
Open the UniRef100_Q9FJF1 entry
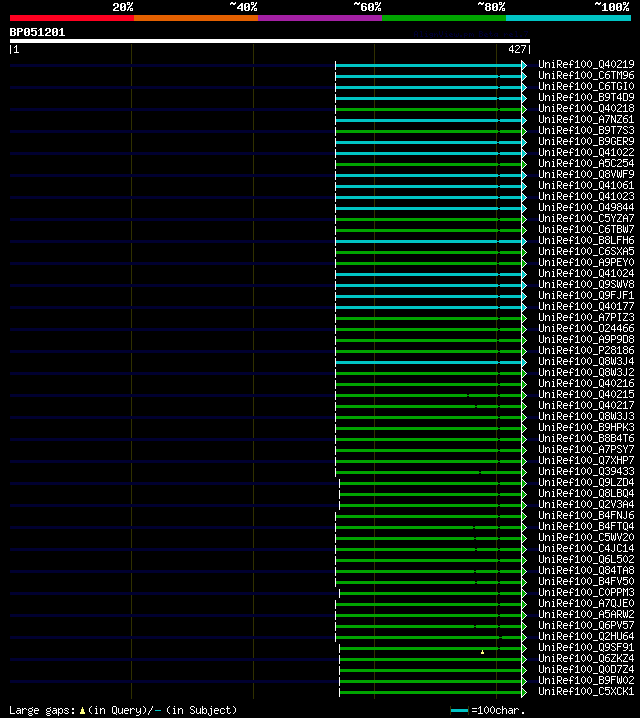point(586,295)
